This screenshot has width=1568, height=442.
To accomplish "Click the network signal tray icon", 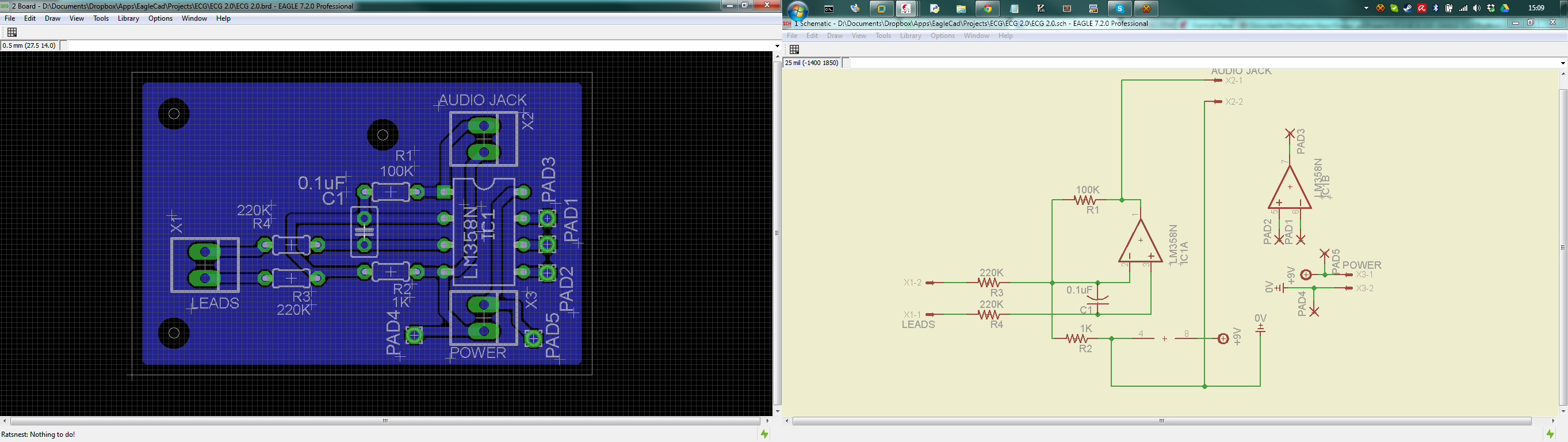I will 1463,9.
